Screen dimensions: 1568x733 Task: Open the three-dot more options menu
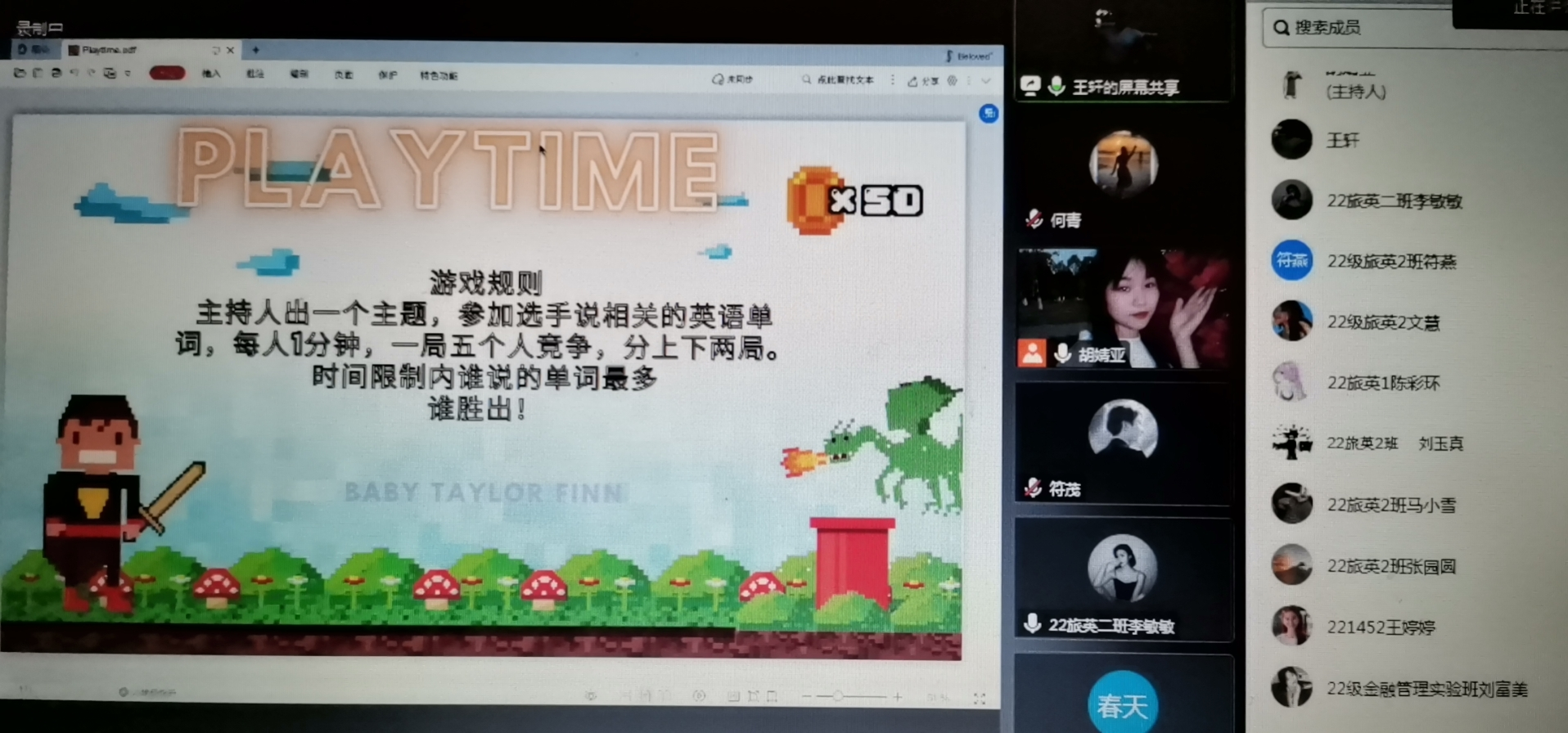point(892,80)
